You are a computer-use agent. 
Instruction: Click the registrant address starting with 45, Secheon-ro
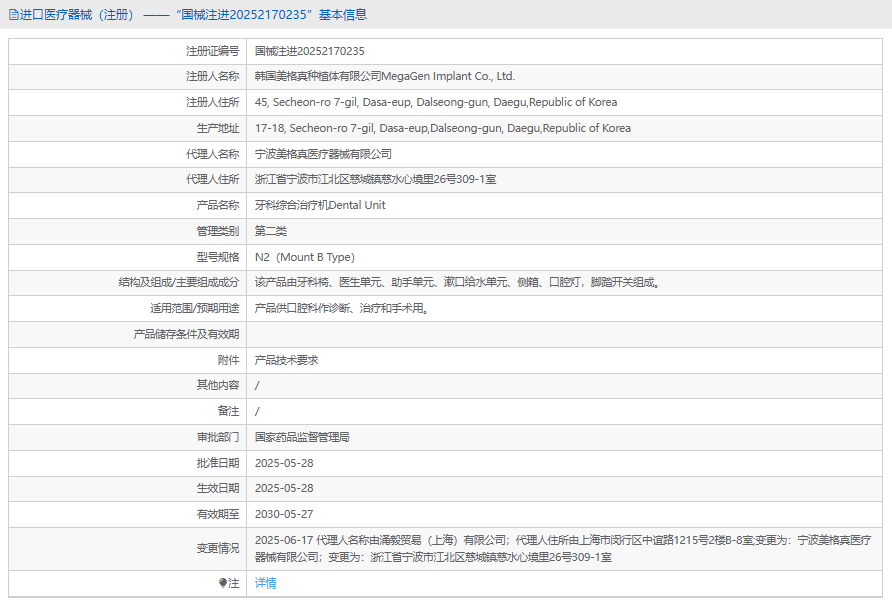coord(435,102)
